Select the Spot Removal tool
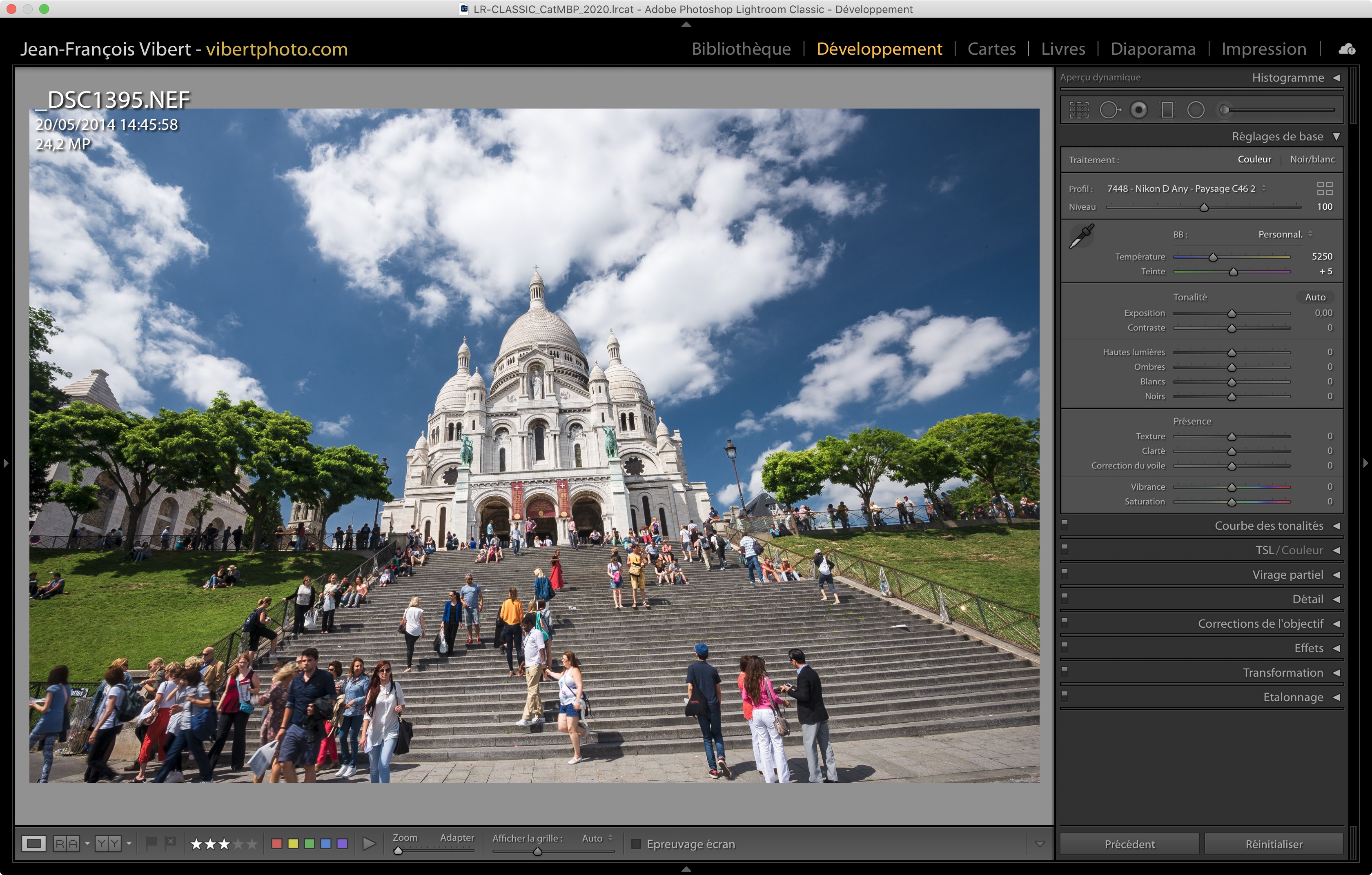The height and width of the screenshot is (875, 1372). (x=1109, y=110)
